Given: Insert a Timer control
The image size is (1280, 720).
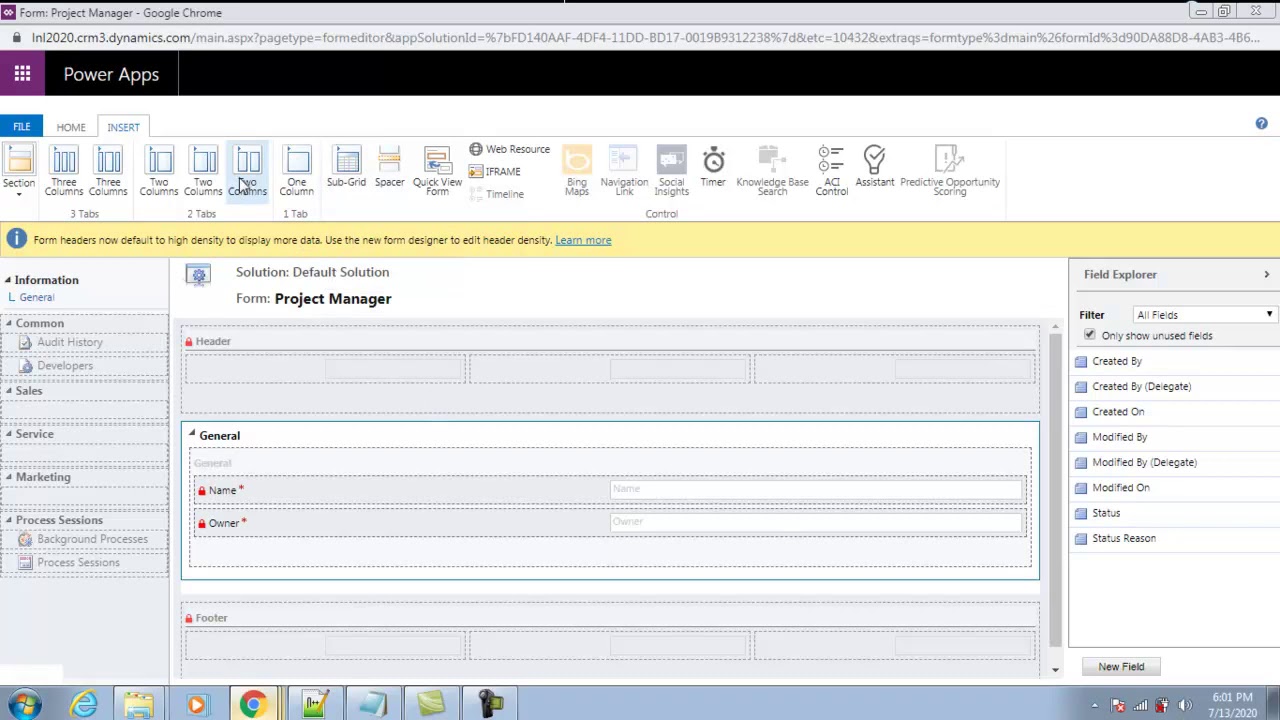Looking at the screenshot, I should pos(713,167).
